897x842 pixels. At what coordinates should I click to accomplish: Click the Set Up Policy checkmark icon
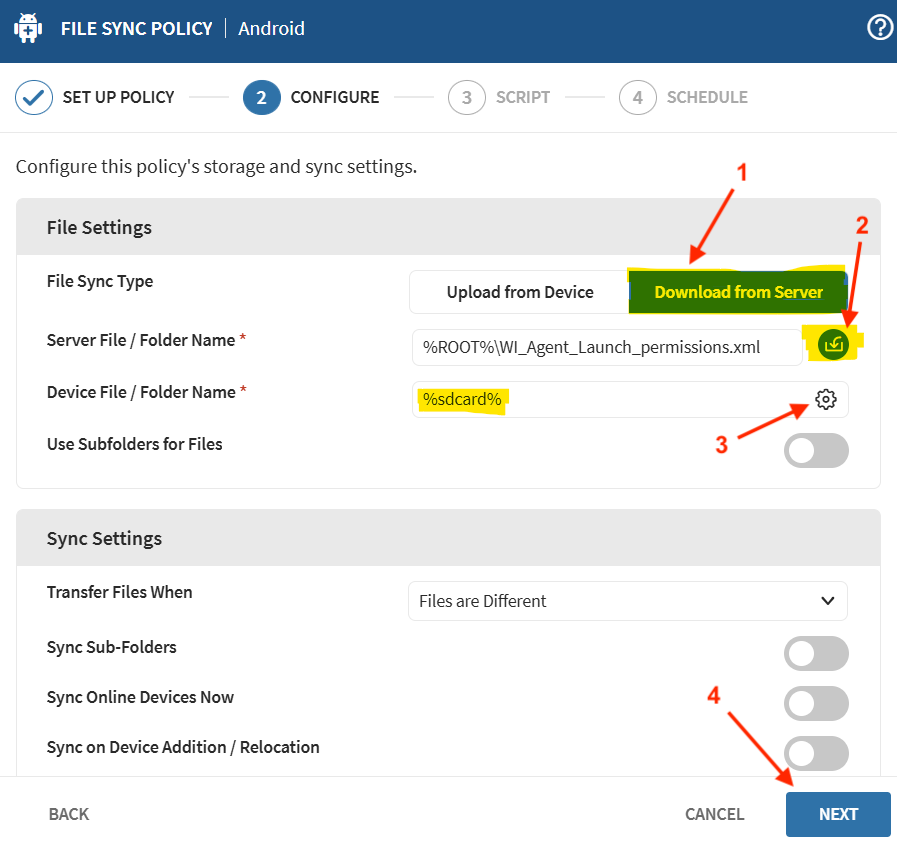(x=34, y=98)
